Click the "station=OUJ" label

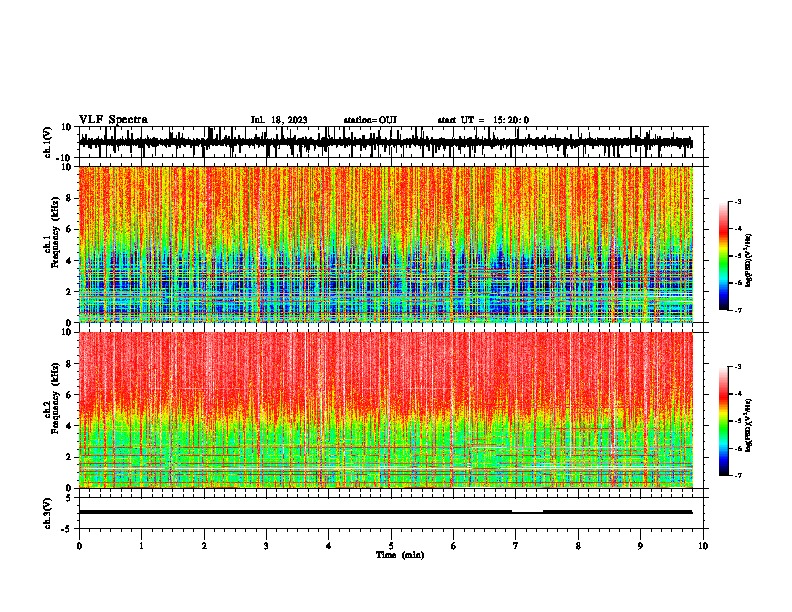tap(370, 120)
